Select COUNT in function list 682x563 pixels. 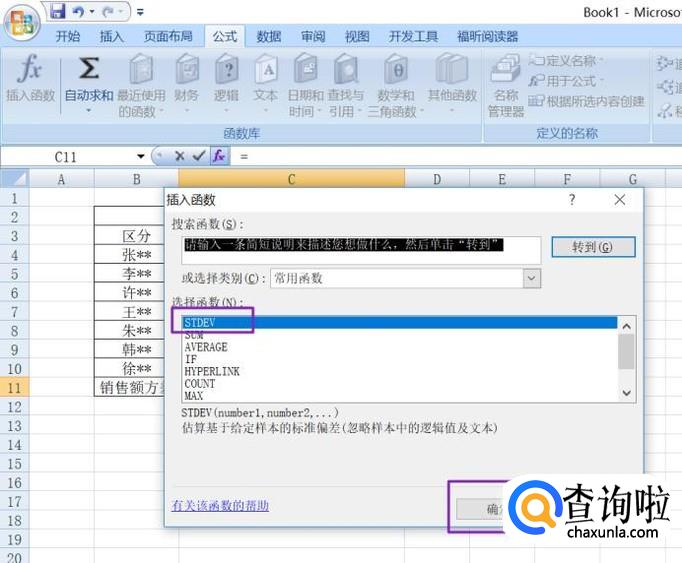coord(399,384)
